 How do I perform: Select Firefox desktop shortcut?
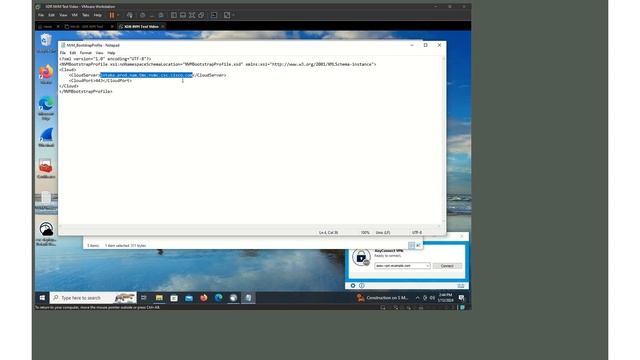point(46,74)
